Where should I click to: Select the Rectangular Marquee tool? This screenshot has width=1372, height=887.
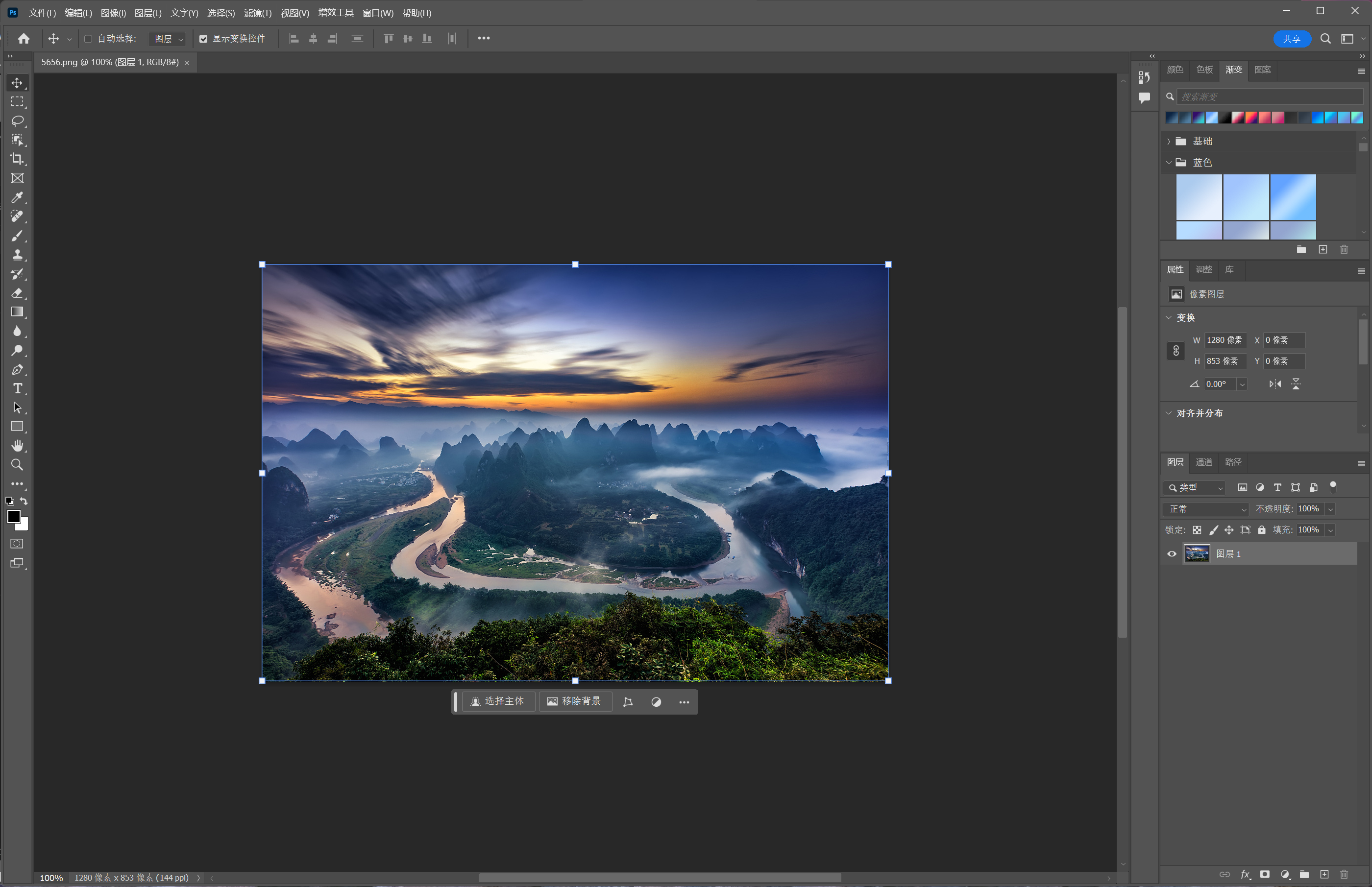17,102
